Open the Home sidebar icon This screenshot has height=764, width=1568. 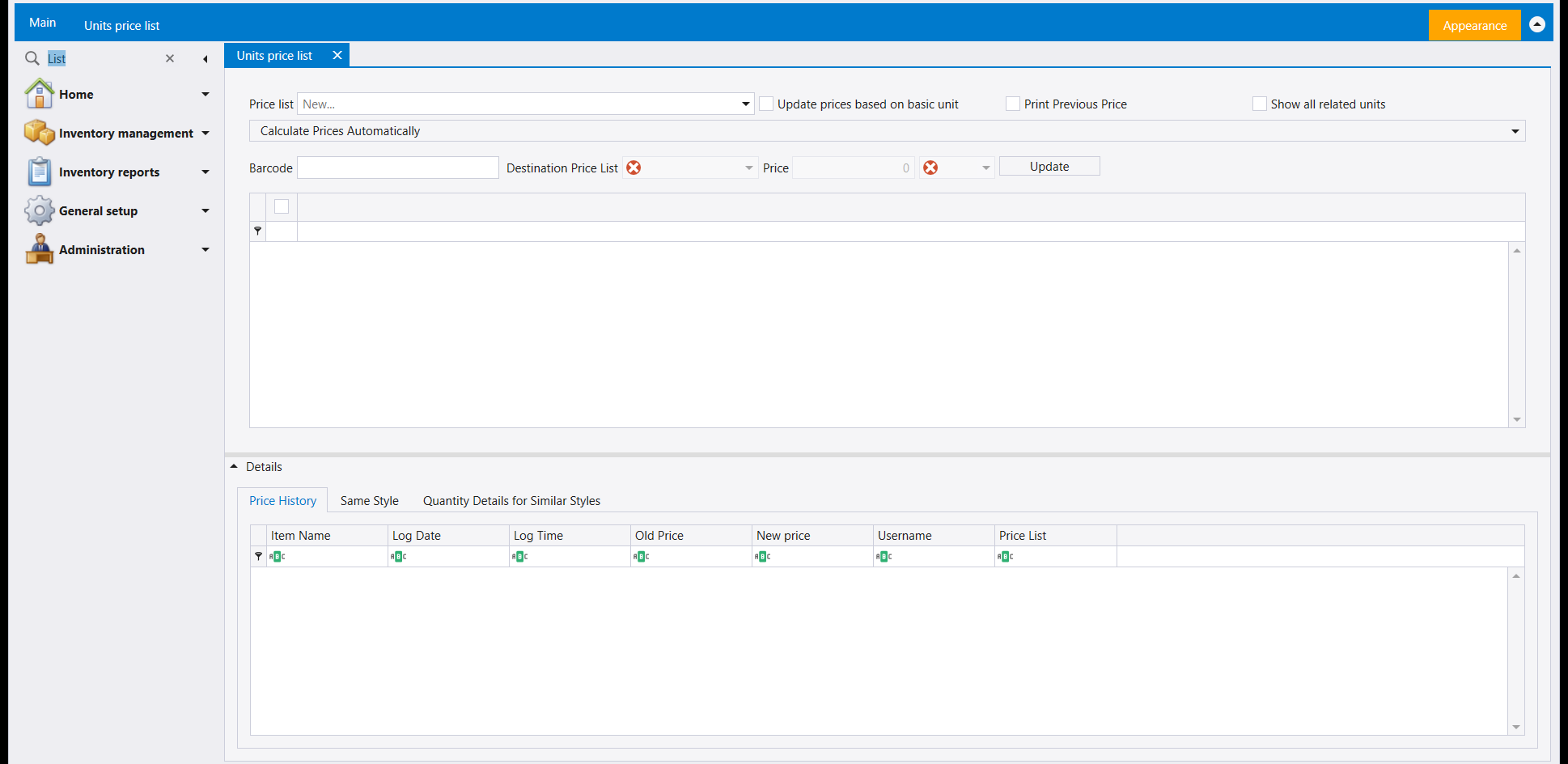[x=39, y=94]
